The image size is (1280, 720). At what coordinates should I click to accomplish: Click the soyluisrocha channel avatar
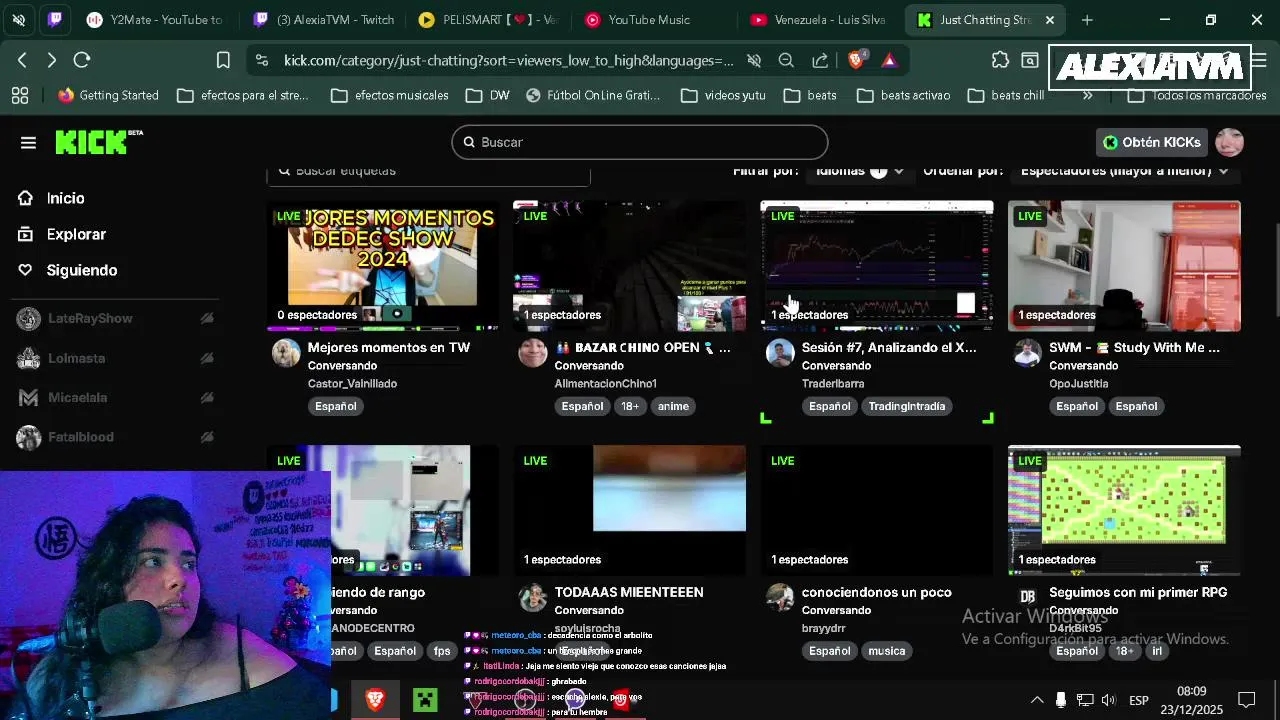[x=533, y=598]
